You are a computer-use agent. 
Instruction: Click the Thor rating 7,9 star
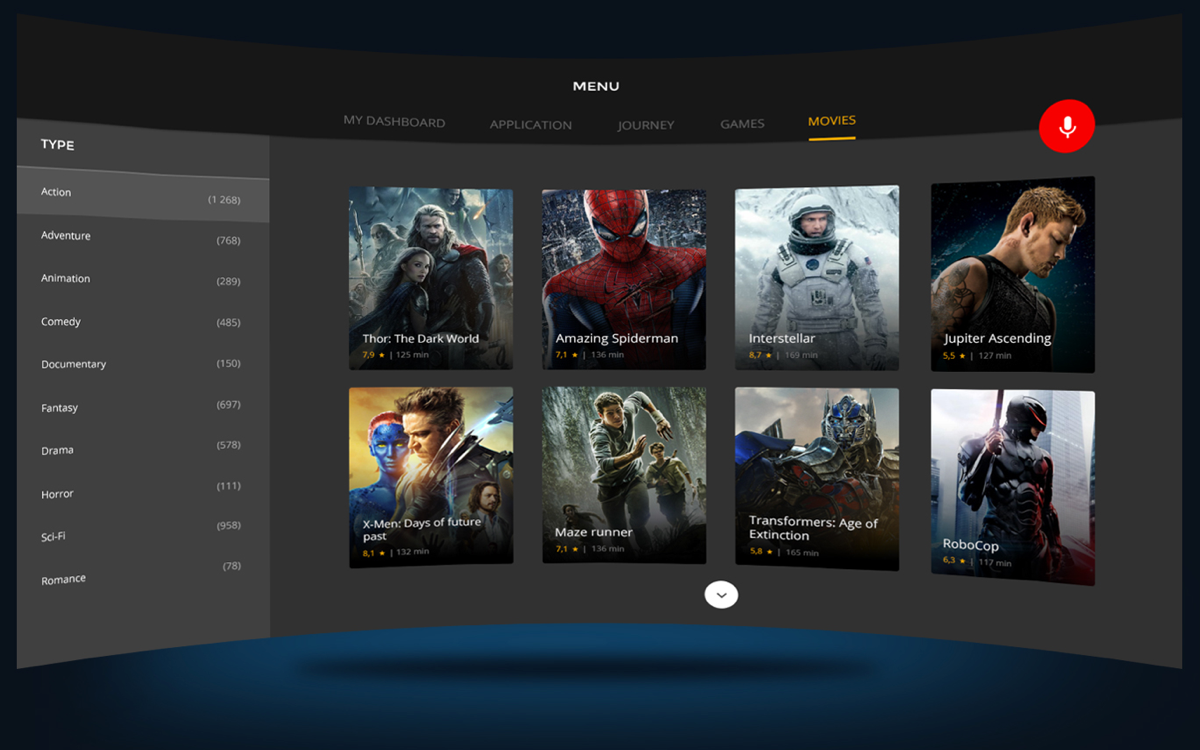coord(374,355)
